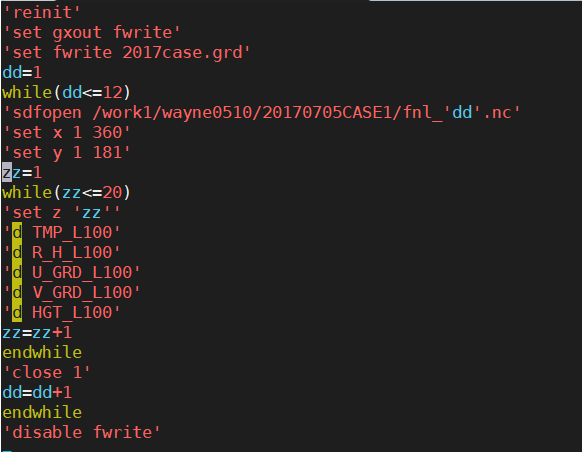The image size is (582, 452).
Task: Click the zz=zz+1 increment line
Action: pos(37,333)
